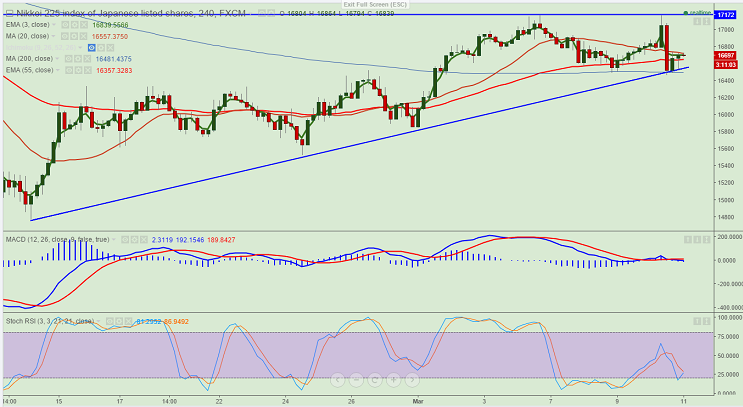The width and height of the screenshot is (743, 407).
Task: Click the current price label 16697
Action: click(725, 56)
